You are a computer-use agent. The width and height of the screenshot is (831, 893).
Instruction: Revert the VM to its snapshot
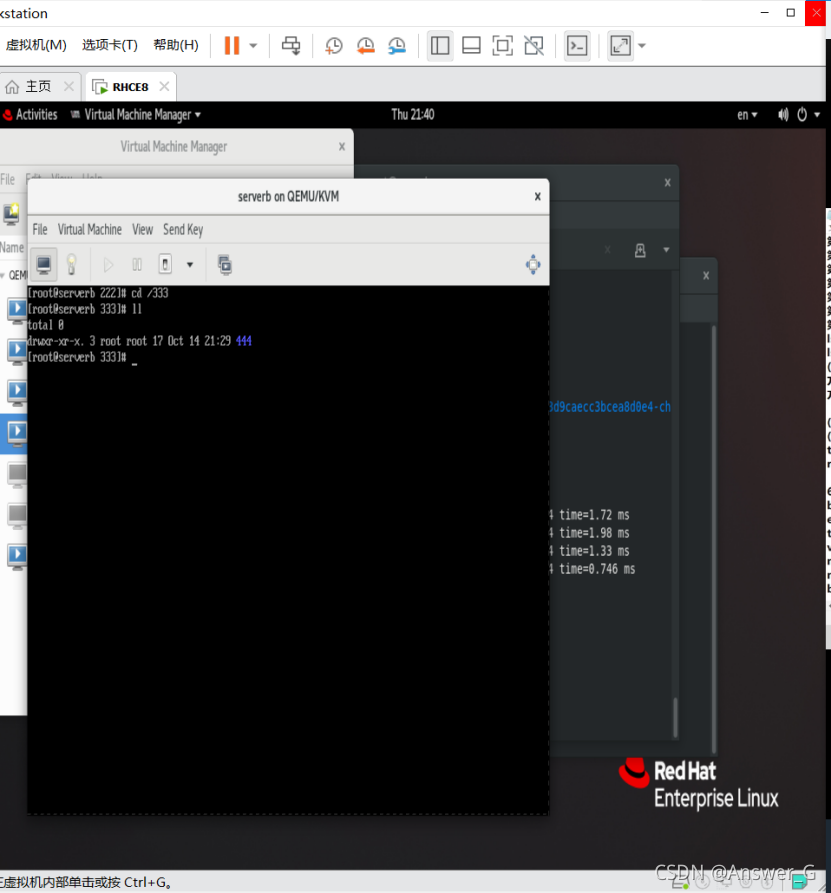[x=366, y=46]
